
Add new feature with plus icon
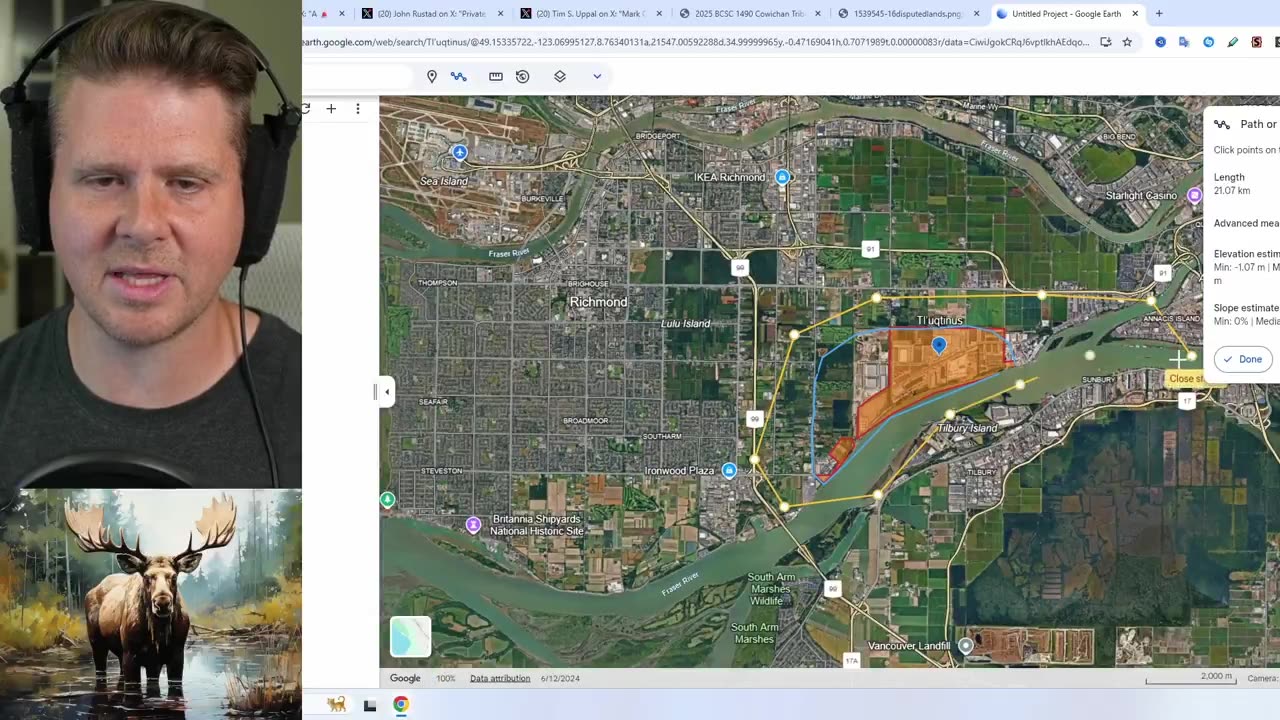pyautogui.click(x=331, y=109)
